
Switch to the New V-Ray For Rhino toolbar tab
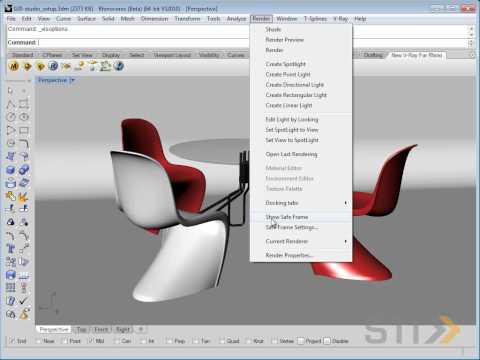point(417,55)
